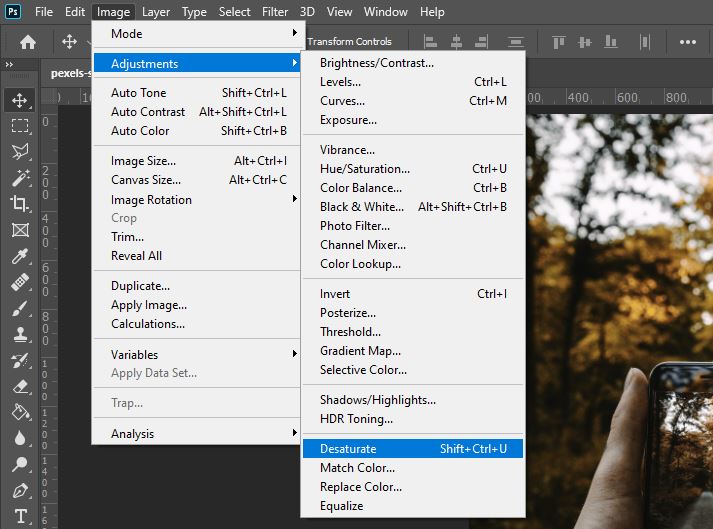This screenshot has height=529, width=713.
Task: Open the Edit menu
Action: coord(75,11)
